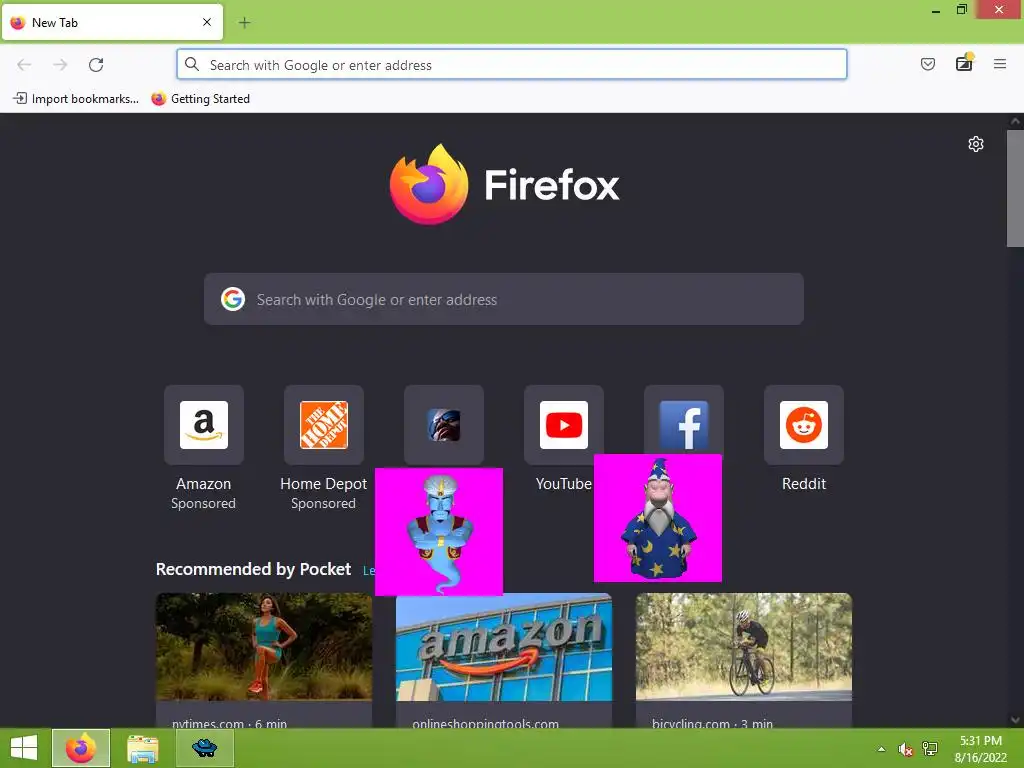Open the Windows Start button

click(24, 748)
